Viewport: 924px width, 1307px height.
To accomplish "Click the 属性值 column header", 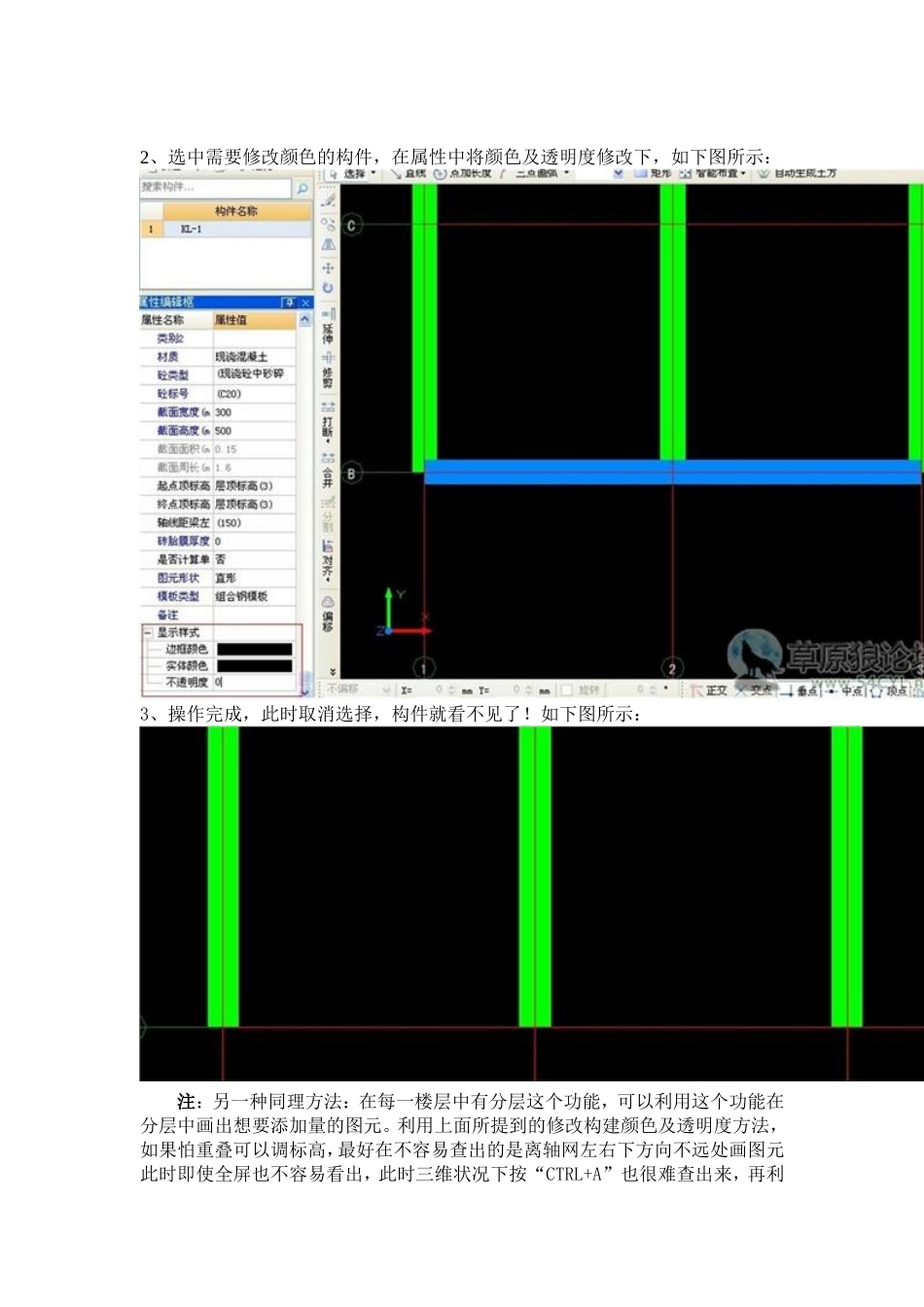I will point(254,320).
